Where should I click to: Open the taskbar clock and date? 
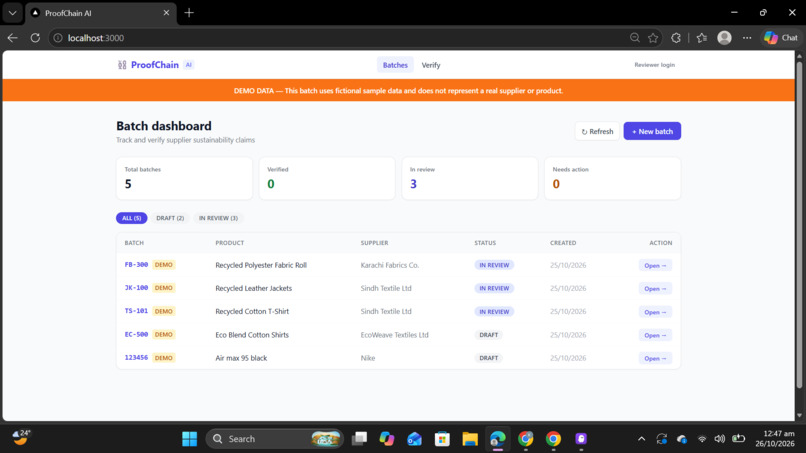tap(775, 439)
